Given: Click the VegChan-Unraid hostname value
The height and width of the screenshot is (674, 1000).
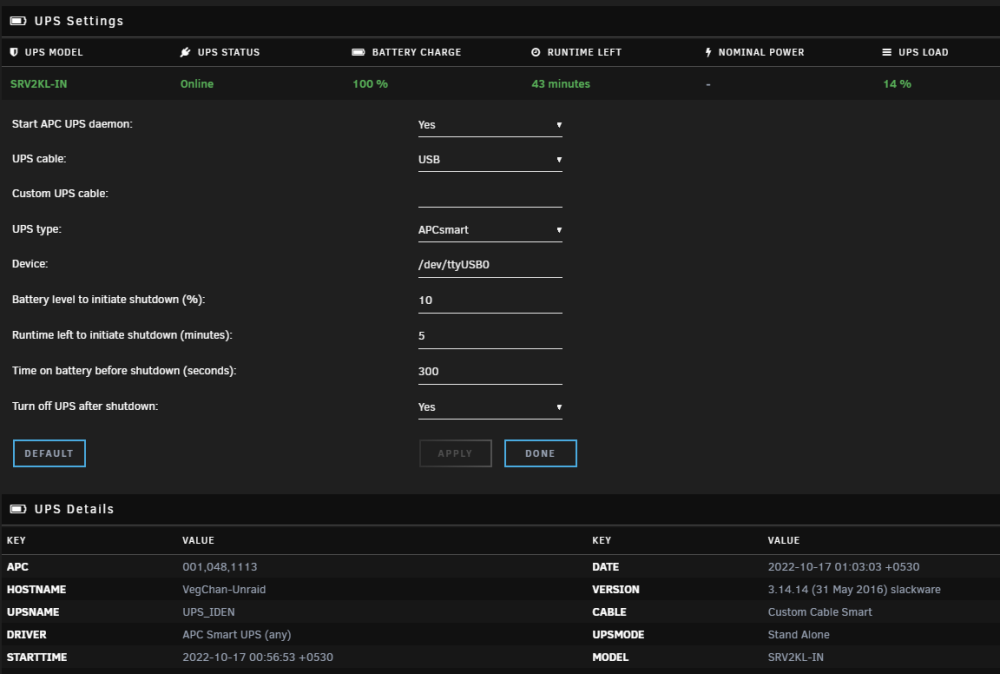Looking at the screenshot, I should (x=224, y=590).
